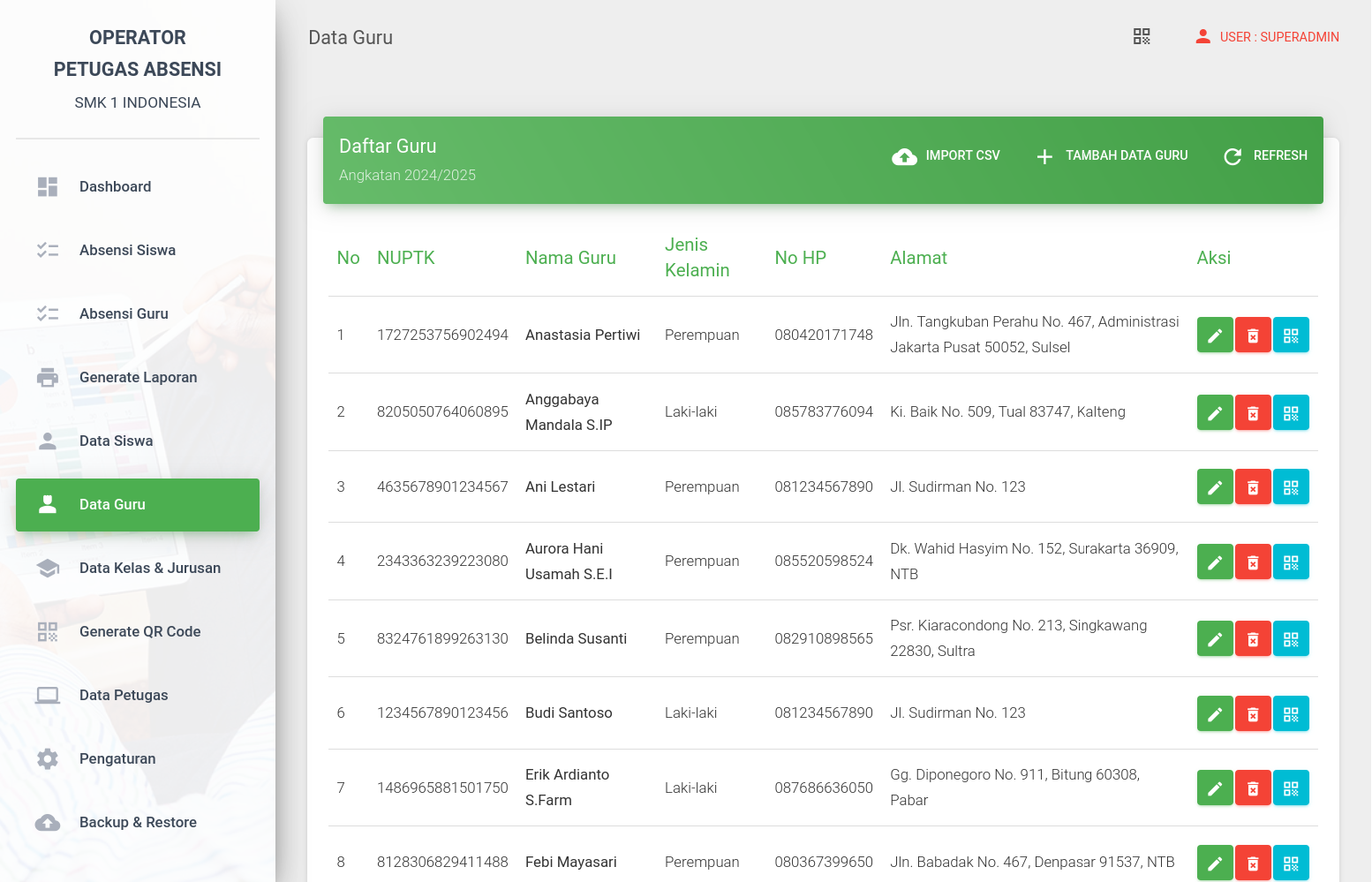Open QR code for Anggabaya Mandala S.IP
The image size is (1372, 882).
[x=1291, y=412]
